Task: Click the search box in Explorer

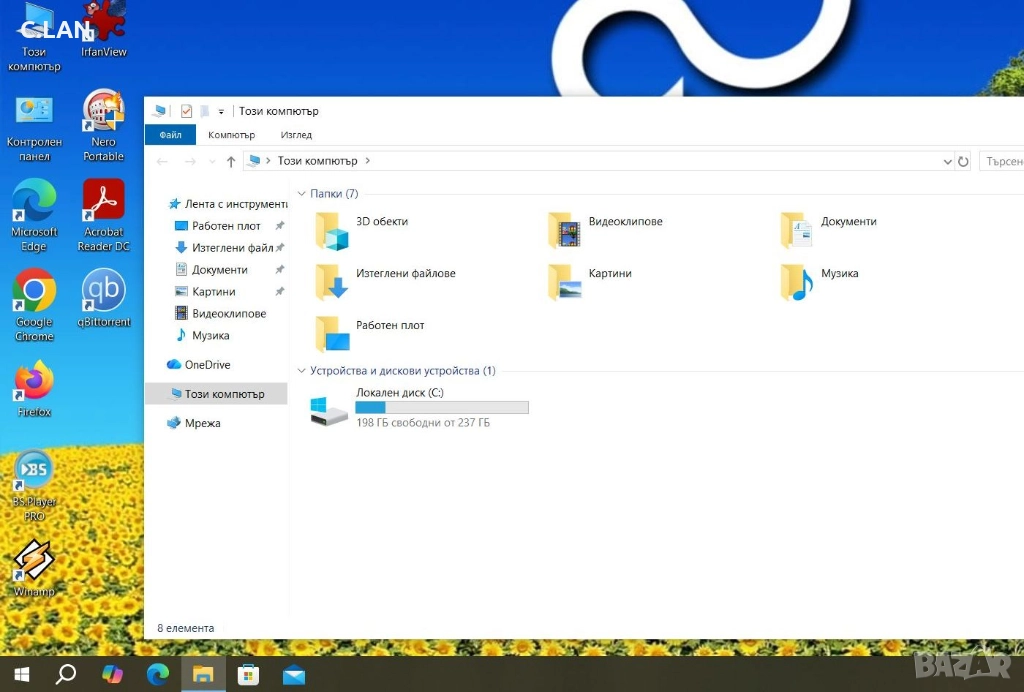Action: 1002,161
